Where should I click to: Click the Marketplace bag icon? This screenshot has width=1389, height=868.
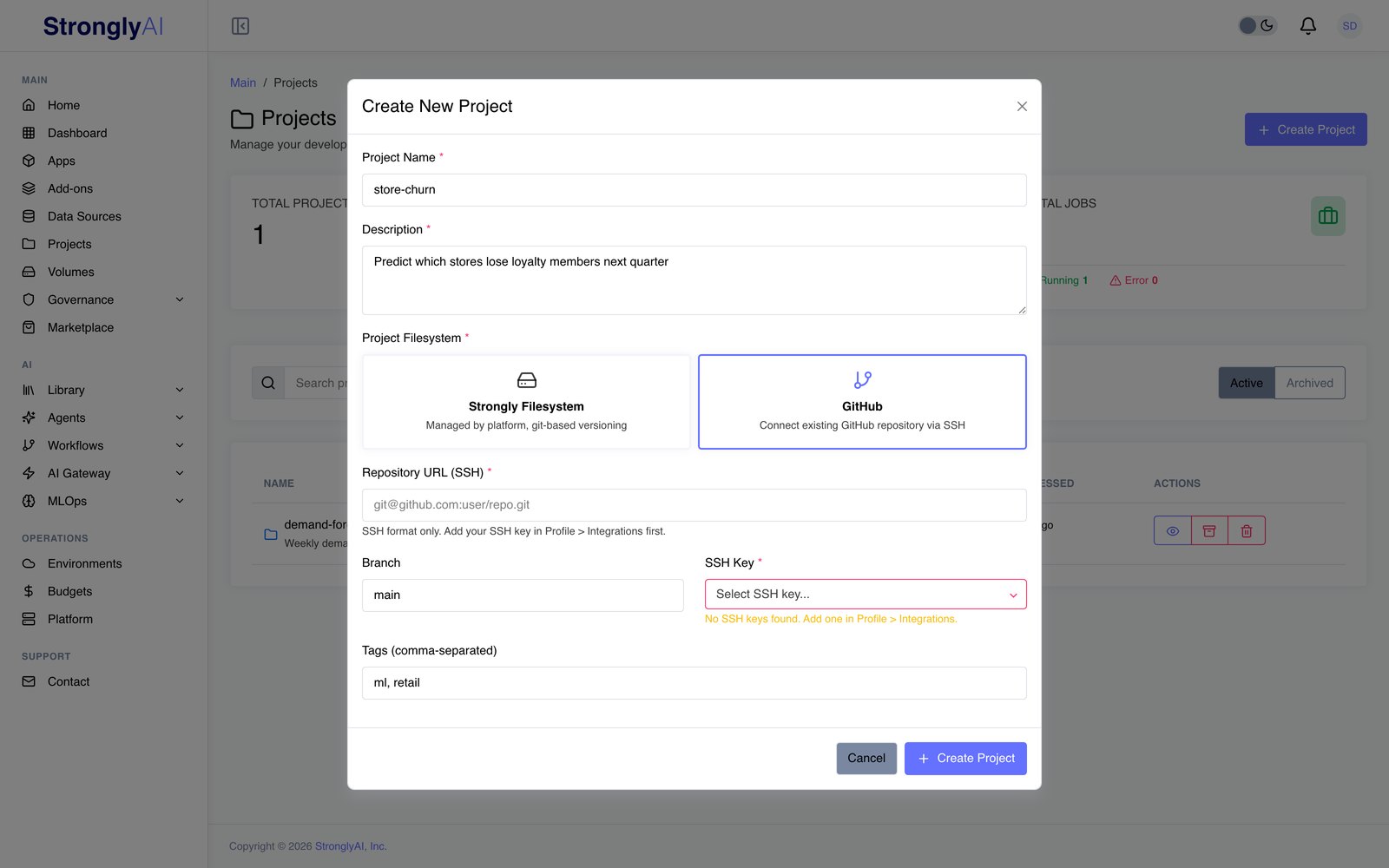coord(29,327)
